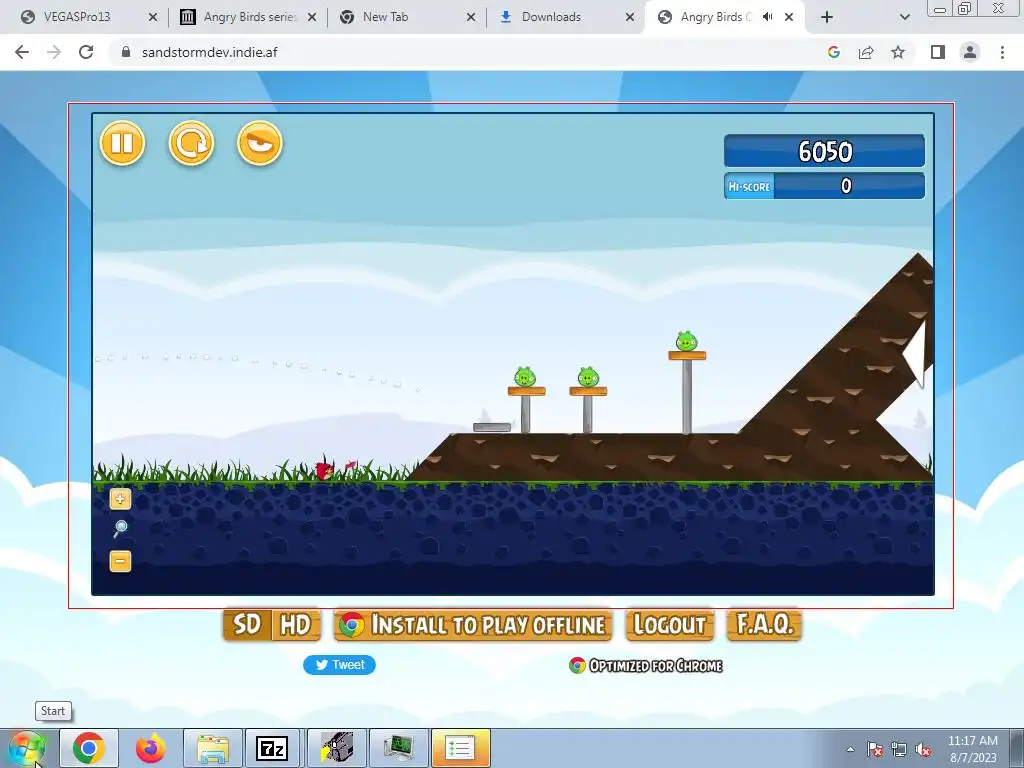The height and width of the screenshot is (768, 1024).
Task: Switch the game to SD quality
Action: (247, 625)
